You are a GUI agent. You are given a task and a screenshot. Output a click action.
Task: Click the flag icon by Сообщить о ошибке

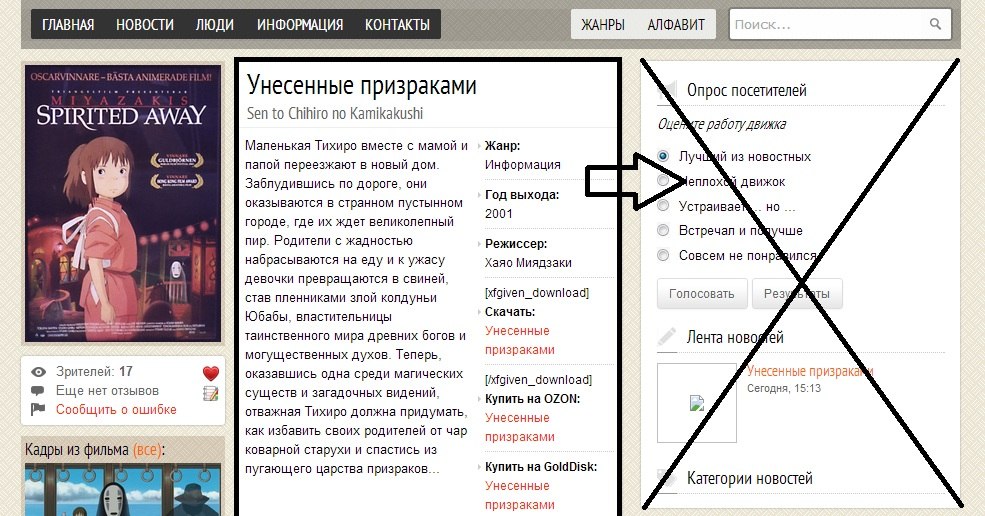click(x=38, y=409)
